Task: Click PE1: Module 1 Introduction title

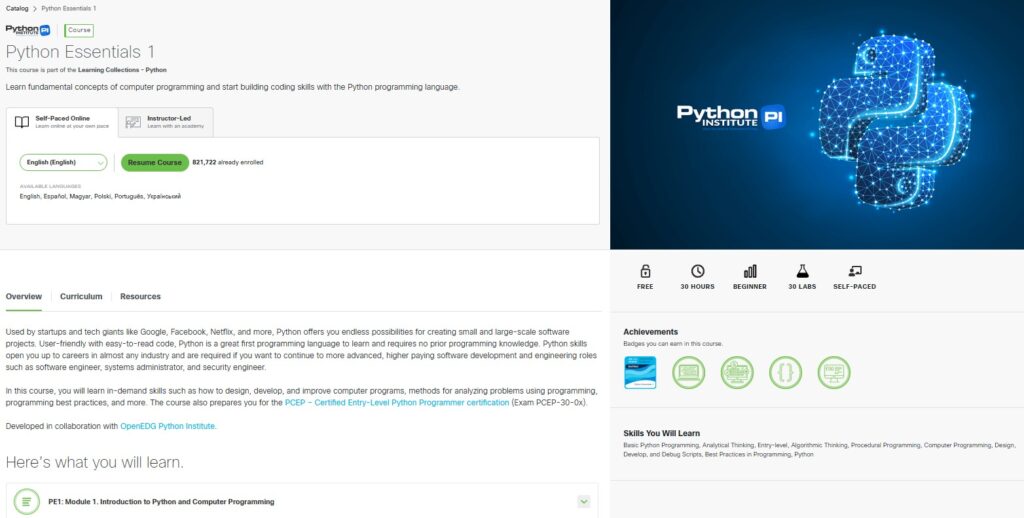Action: tap(161, 502)
